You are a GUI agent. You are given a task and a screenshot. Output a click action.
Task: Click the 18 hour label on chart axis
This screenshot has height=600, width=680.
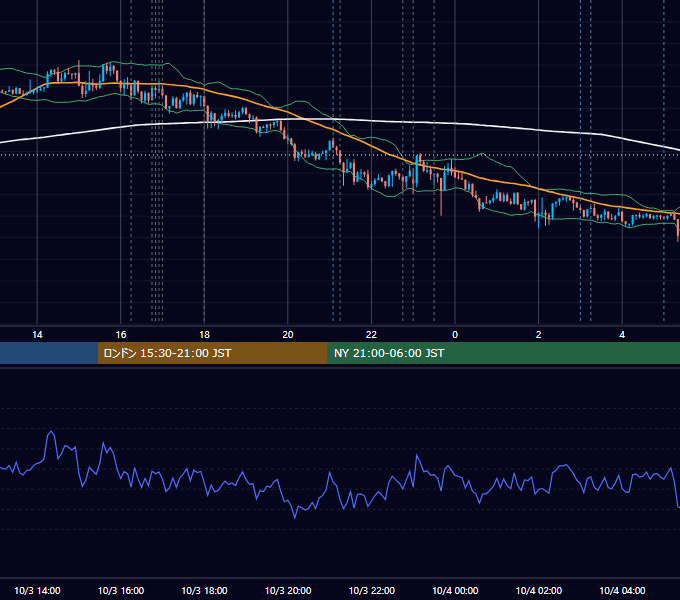[204, 335]
